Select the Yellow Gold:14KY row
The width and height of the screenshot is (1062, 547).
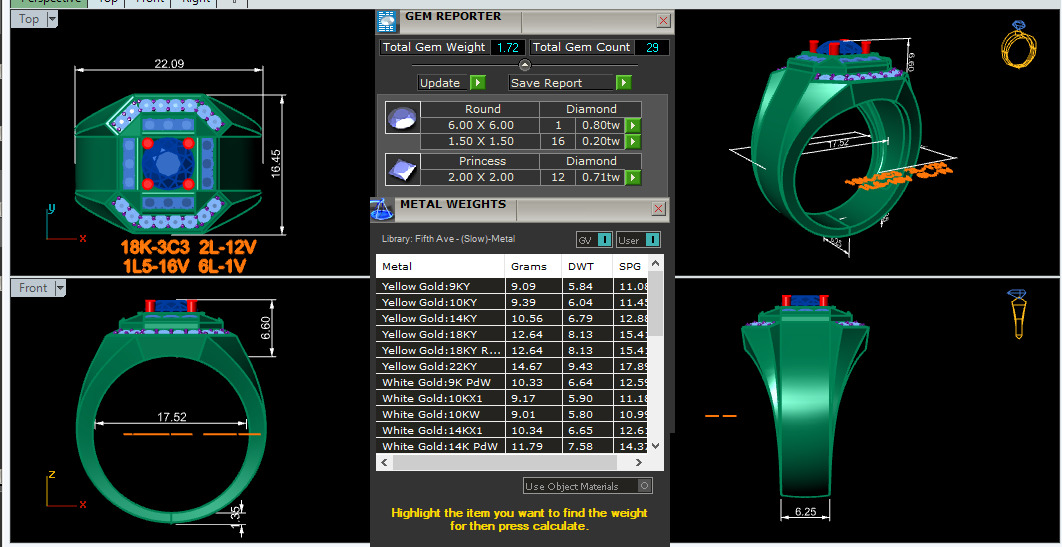[x=512, y=318]
